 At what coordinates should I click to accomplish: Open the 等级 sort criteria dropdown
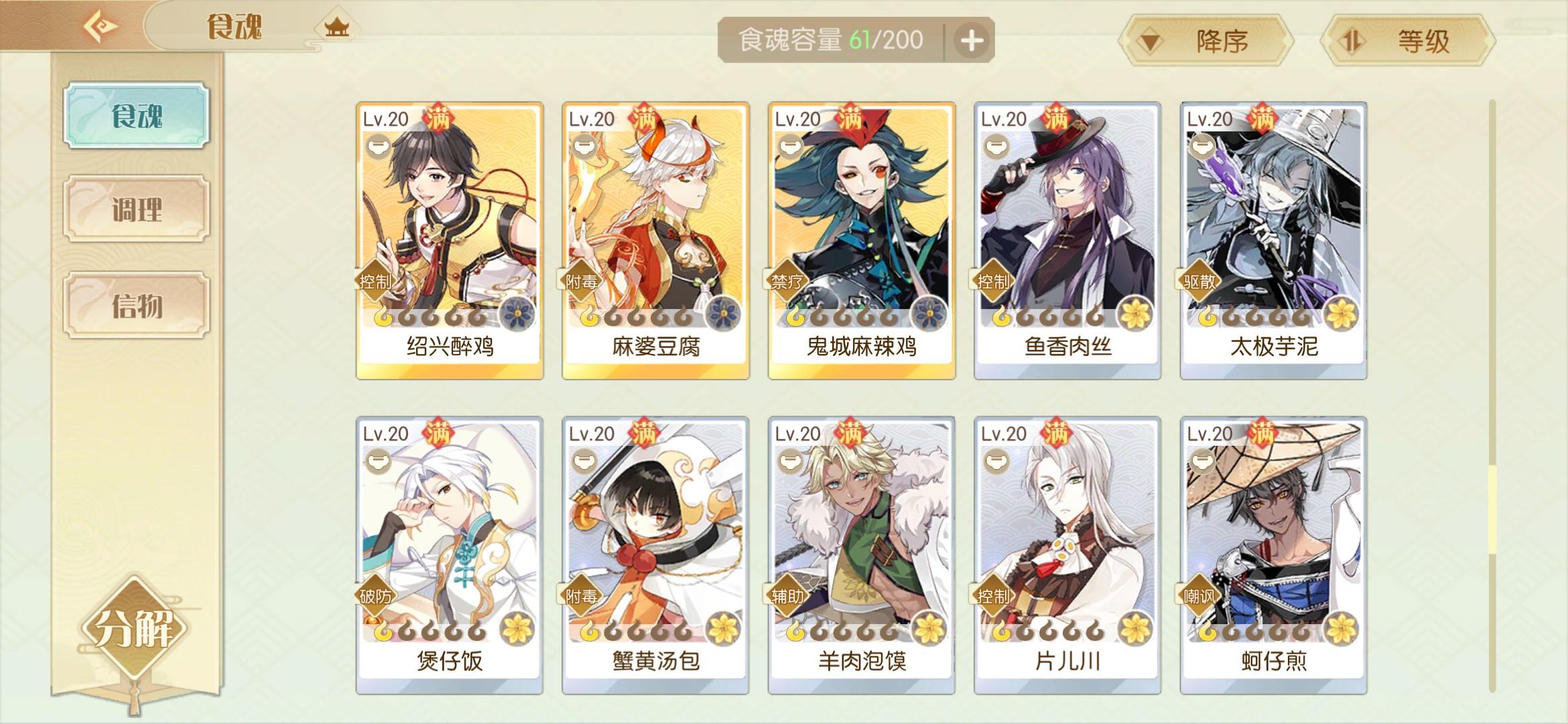(x=1409, y=42)
